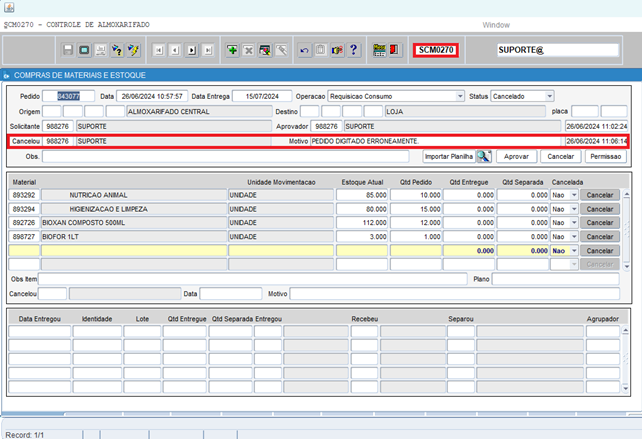Click Estoque Atual value 112.000

point(362,223)
